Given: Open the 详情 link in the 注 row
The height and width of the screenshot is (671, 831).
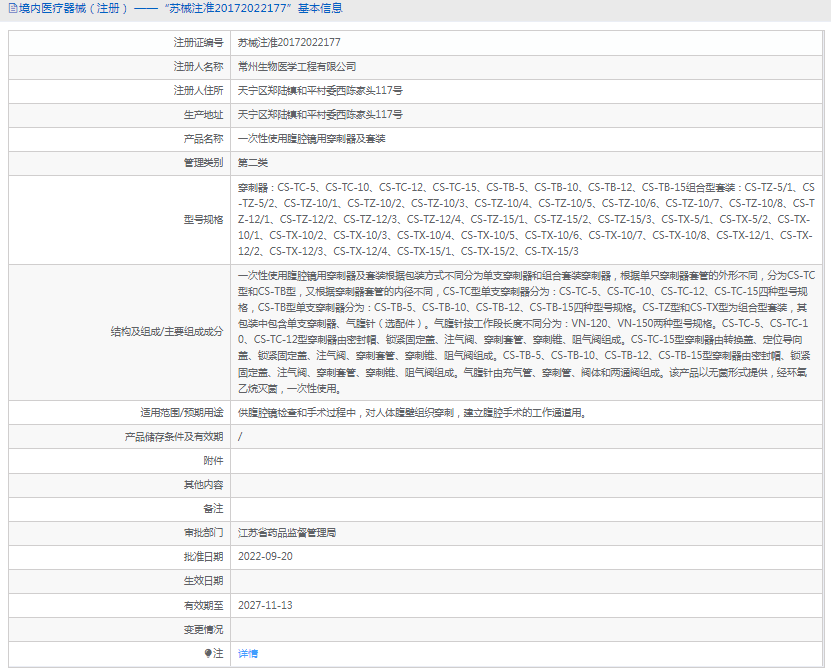Looking at the screenshot, I should [x=247, y=654].
